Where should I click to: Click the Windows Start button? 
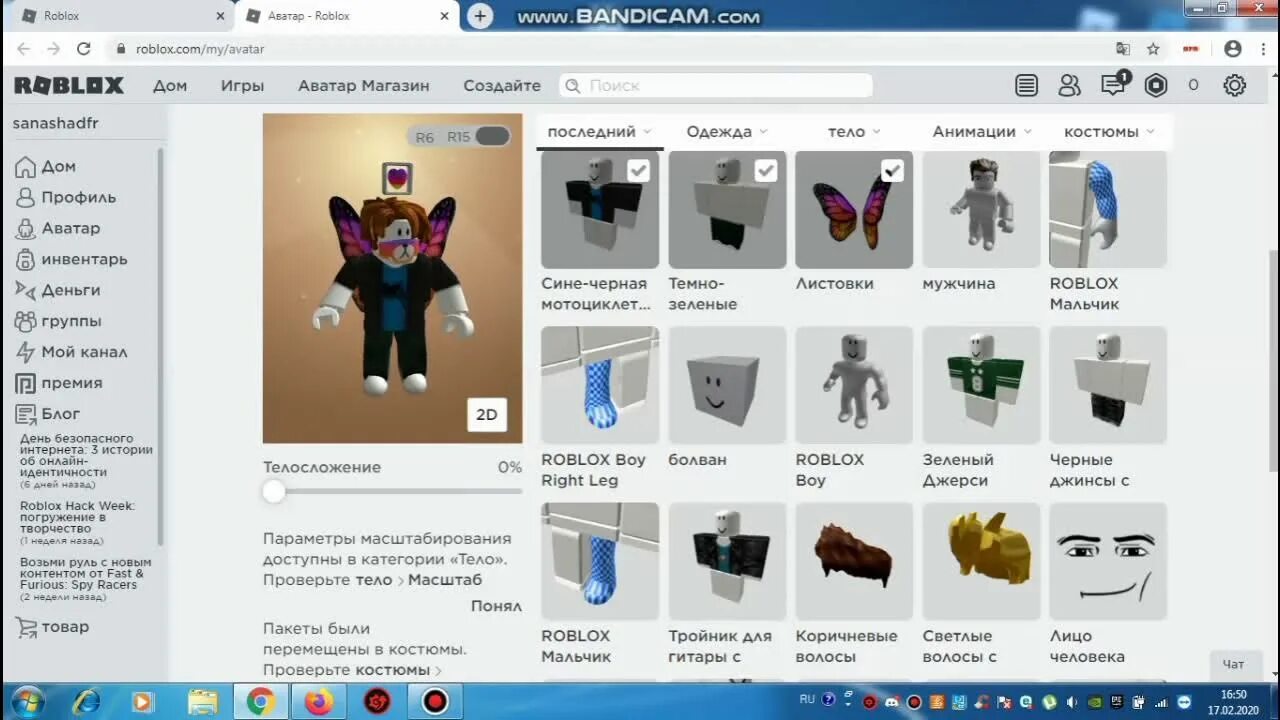coord(27,701)
